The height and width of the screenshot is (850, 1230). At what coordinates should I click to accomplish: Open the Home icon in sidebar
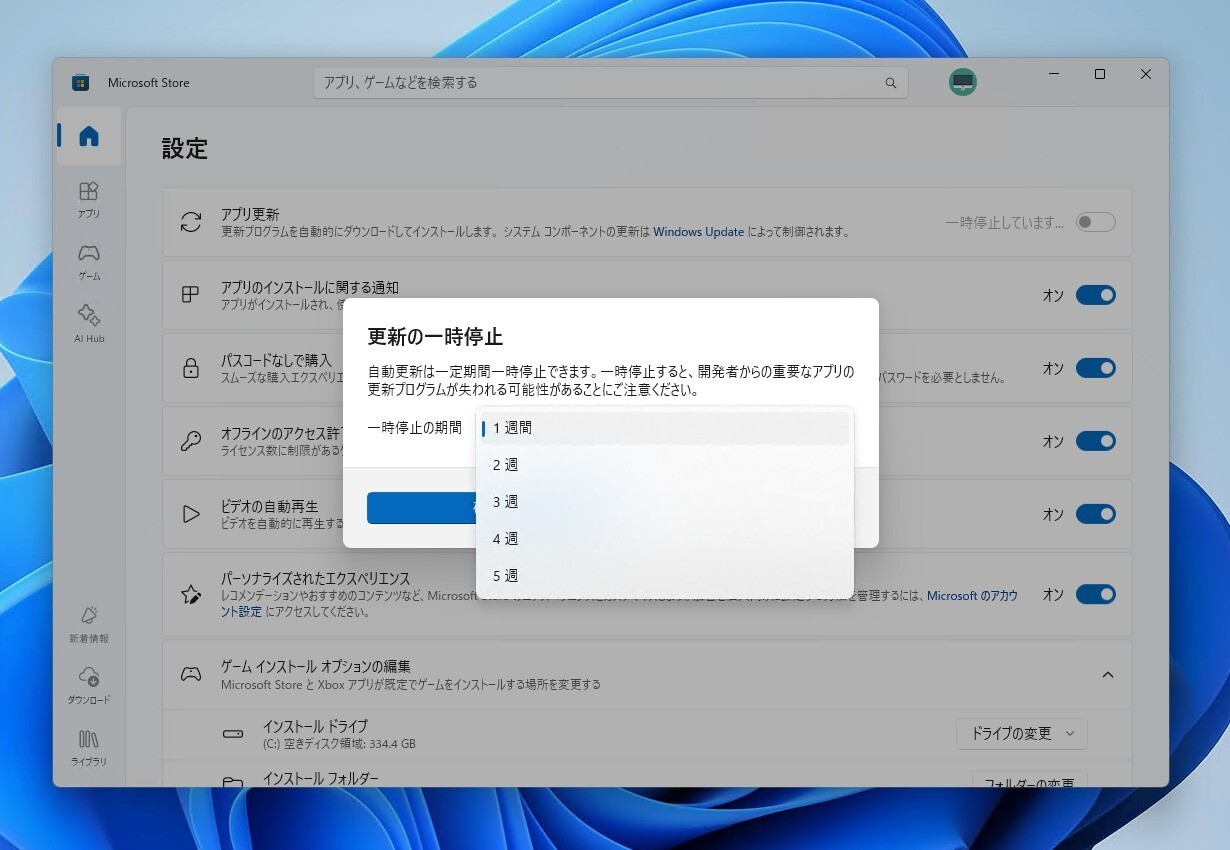(89, 136)
